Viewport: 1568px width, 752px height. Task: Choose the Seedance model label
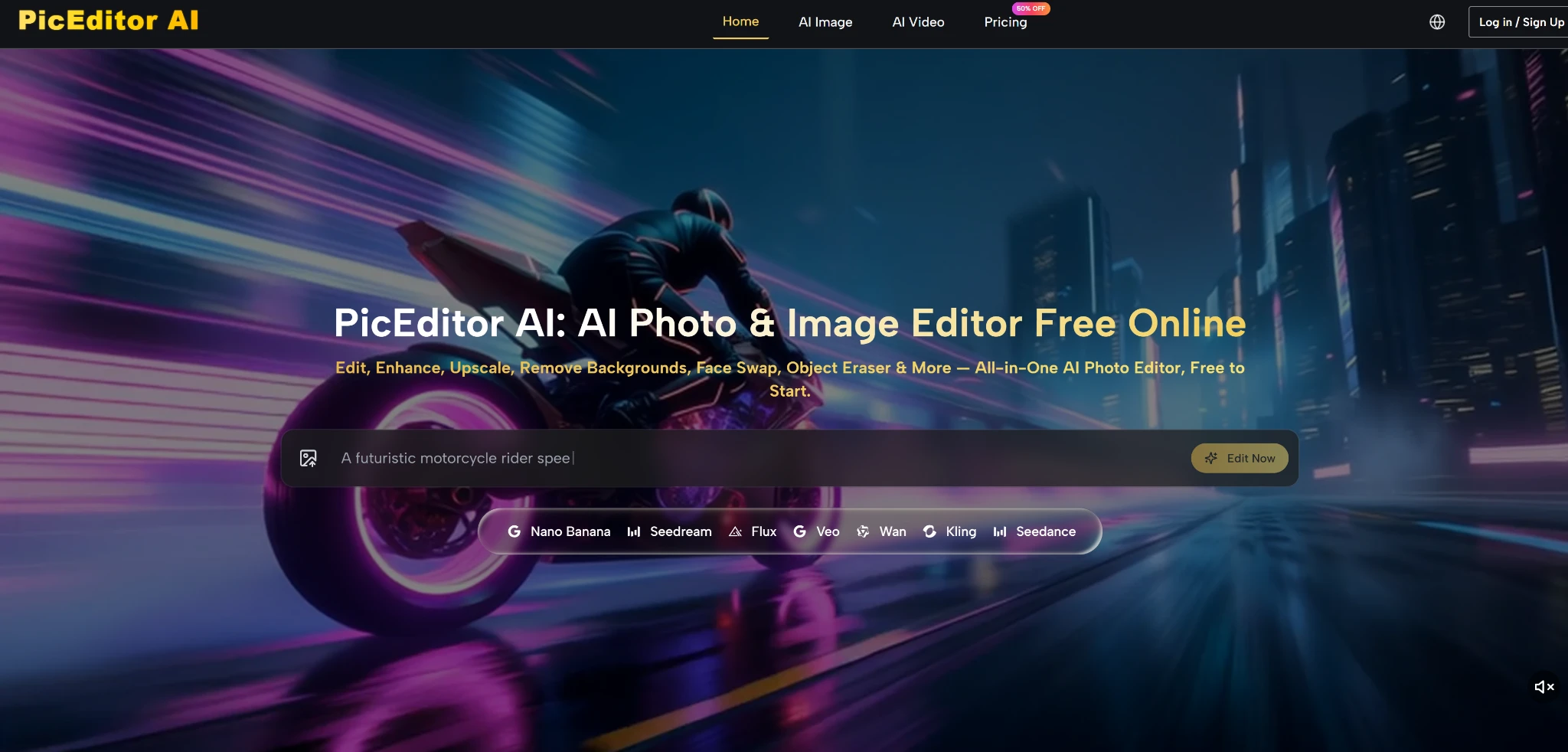[x=1046, y=531]
